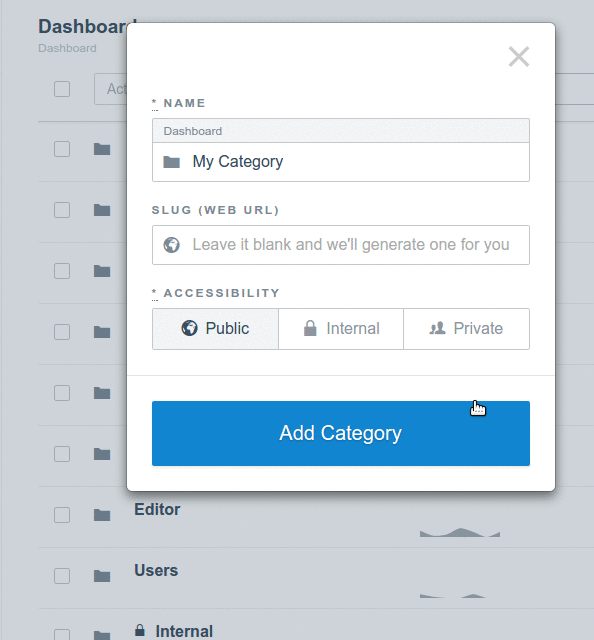Click the globe icon in Slug field
This screenshot has height=640, width=594.
(x=171, y=245)
